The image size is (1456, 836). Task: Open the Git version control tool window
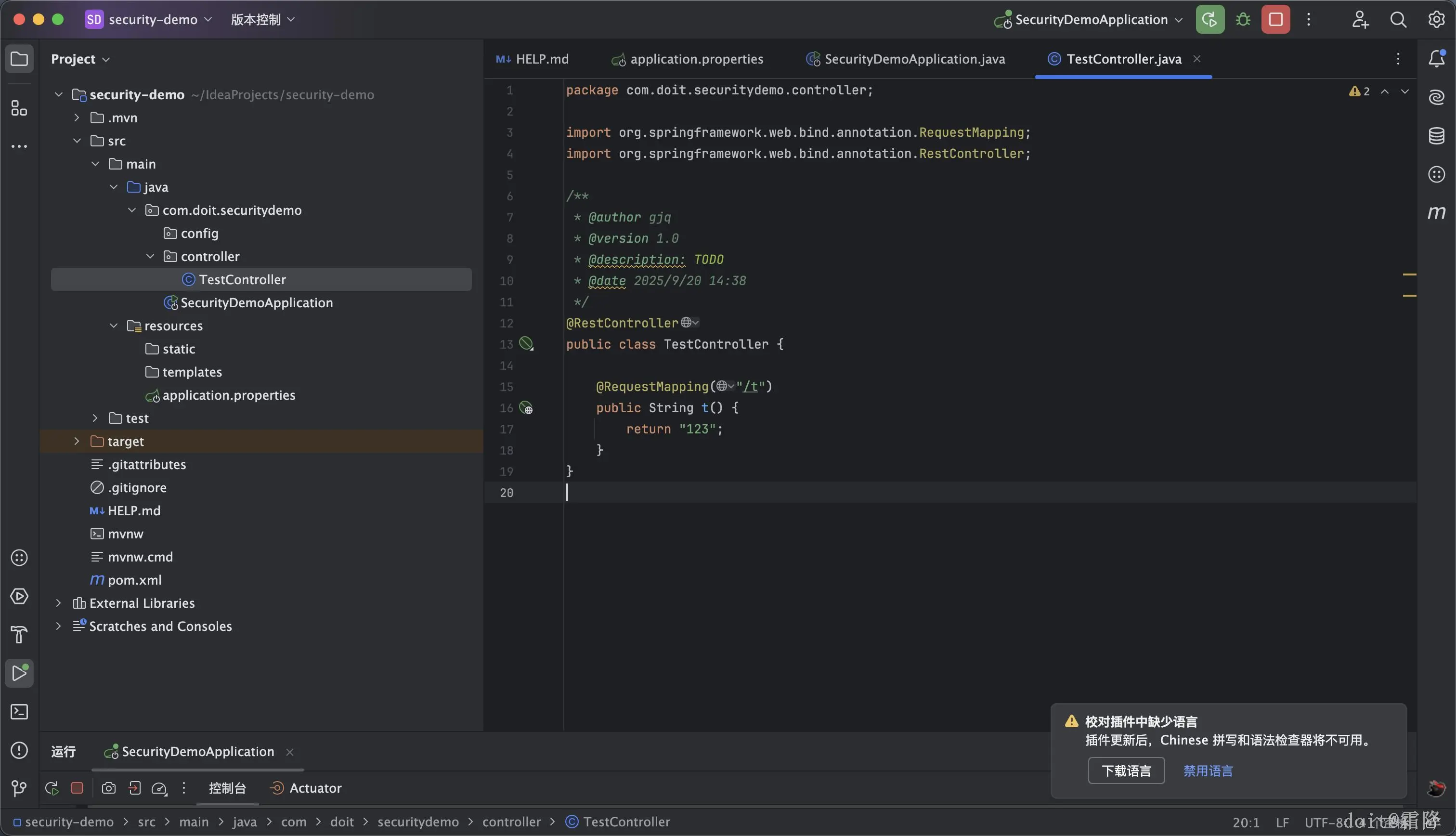19,788
